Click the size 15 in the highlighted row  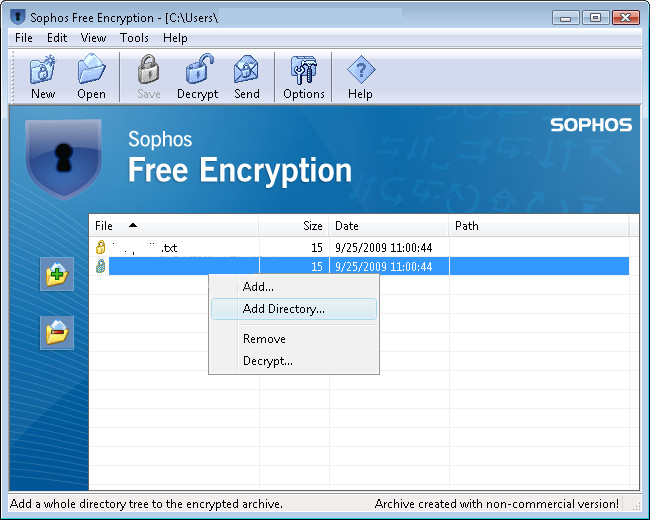click(x=317, y=266)
